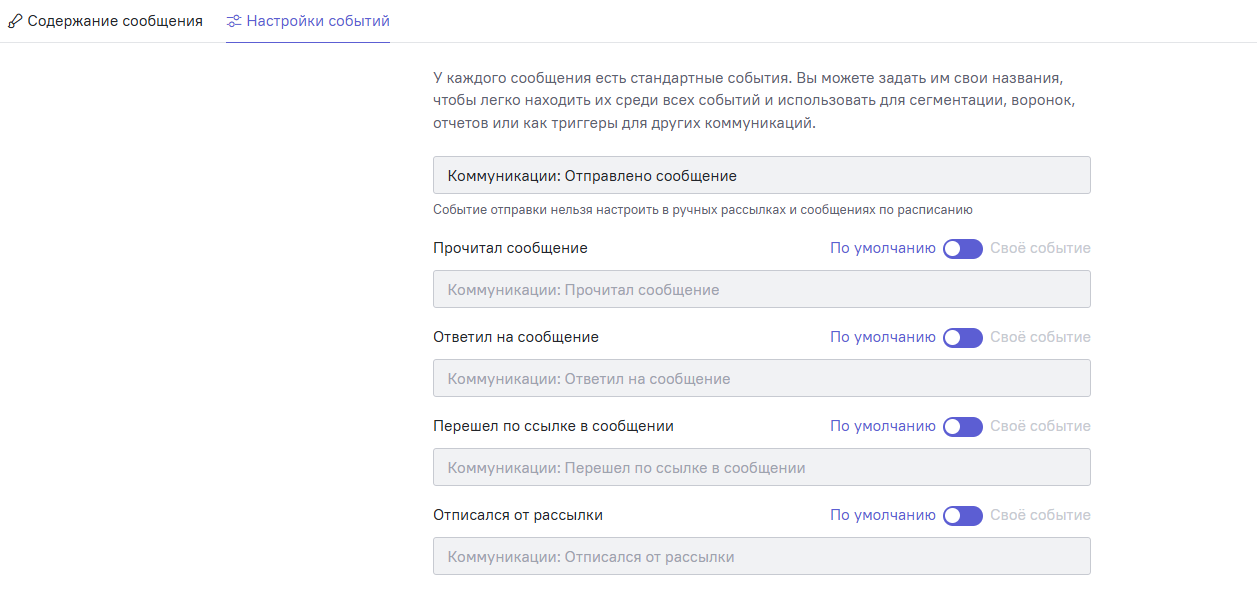Flip the Отписался от рассылки switch
This screenshot has width=1257, height=592.
963,516
